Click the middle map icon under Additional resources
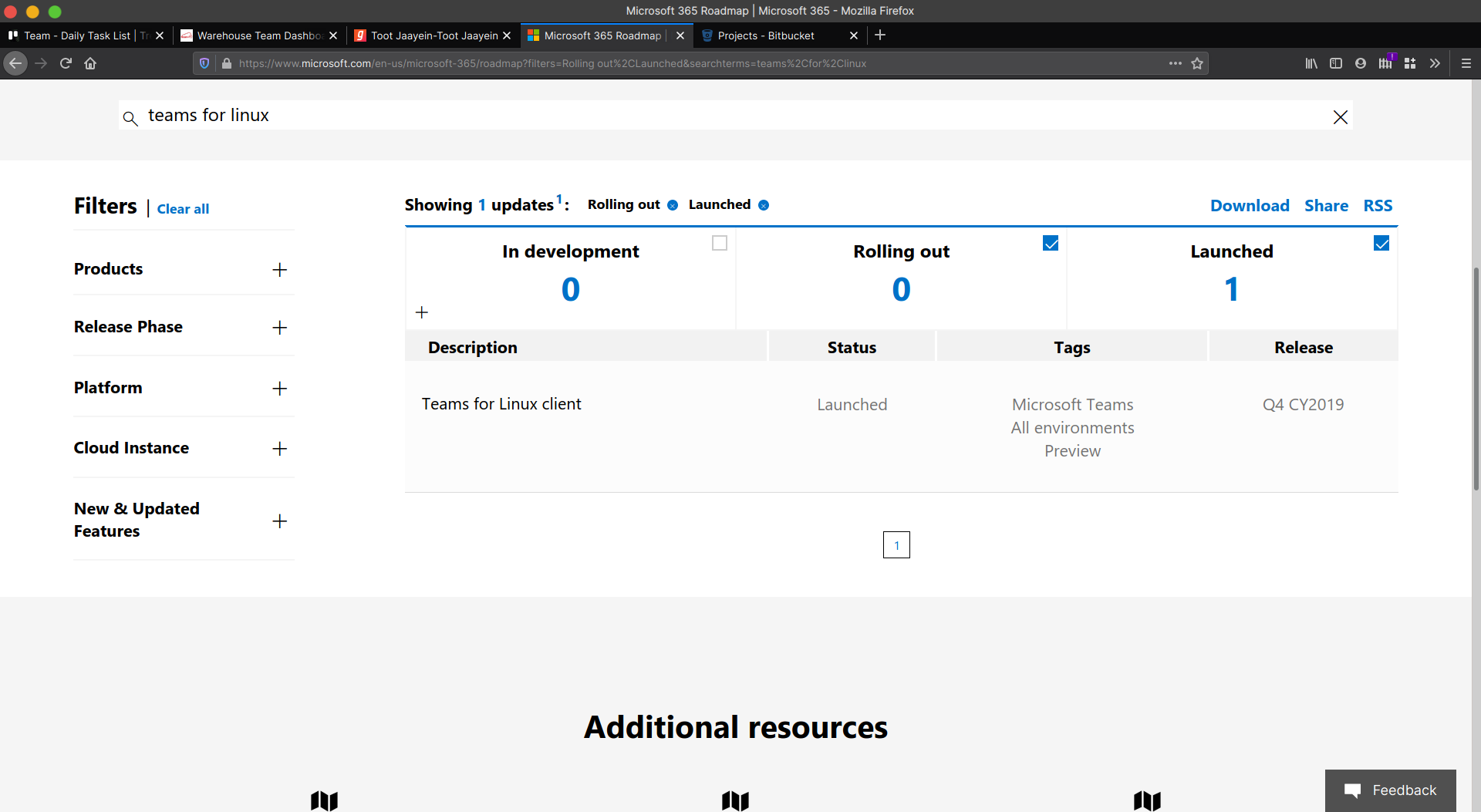Screen dimensions: 1481x812 [736, 800]
